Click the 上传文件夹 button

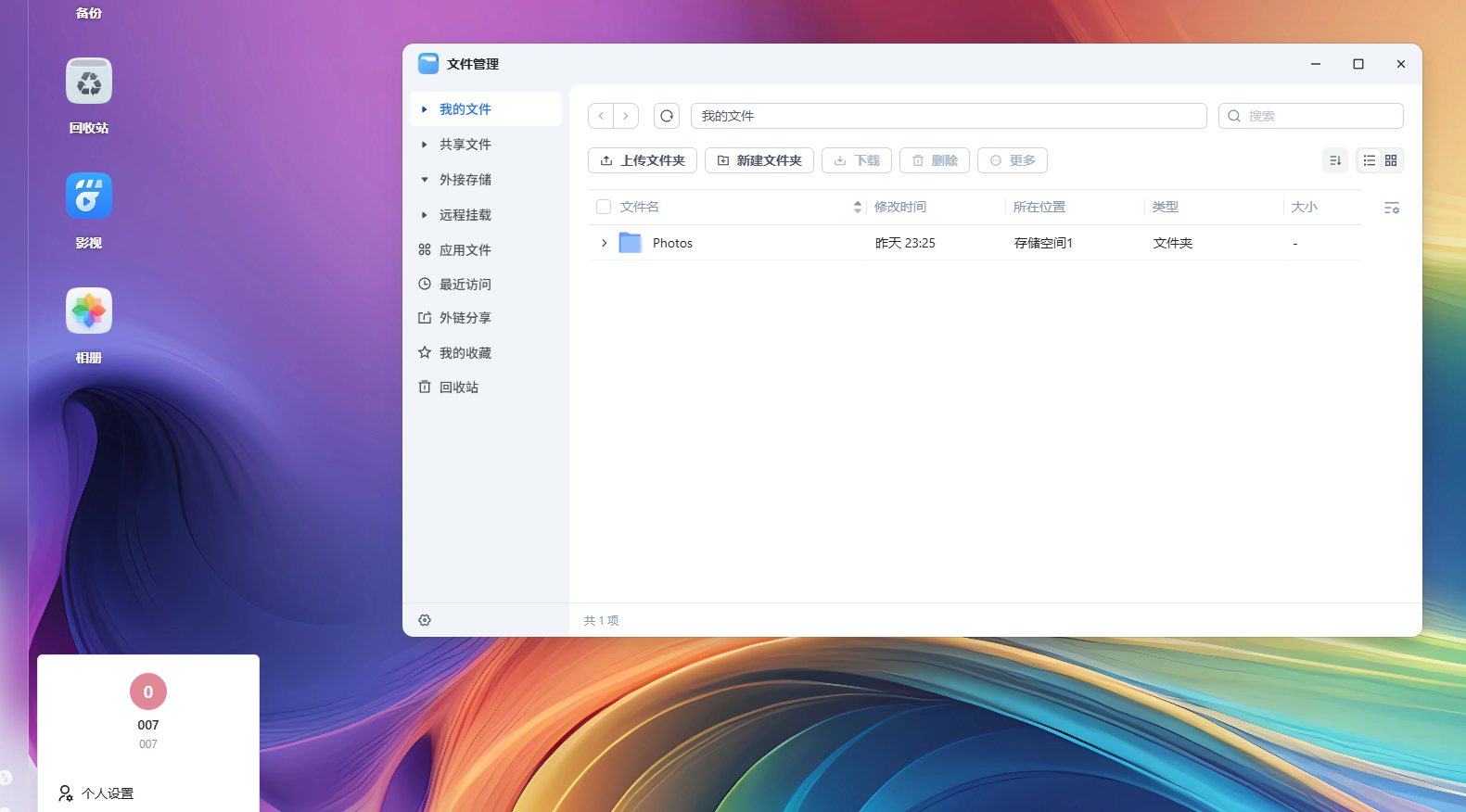click(643, 160)
